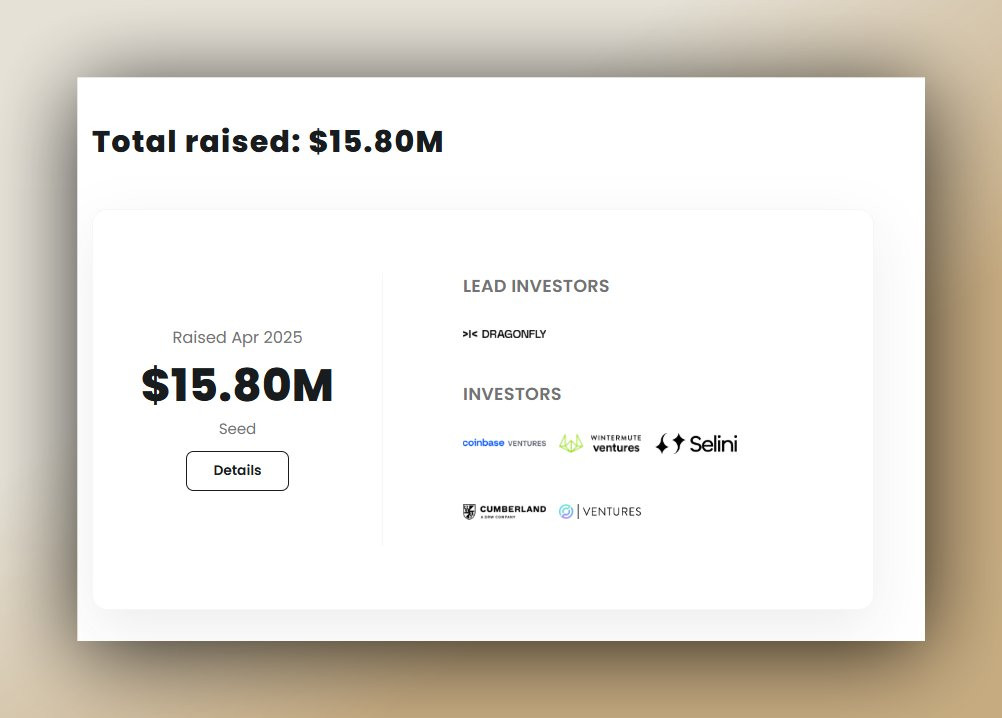Click the INVESTORS section heading
The height and width of the screenshot is (718, 1002).
(512, 394)
